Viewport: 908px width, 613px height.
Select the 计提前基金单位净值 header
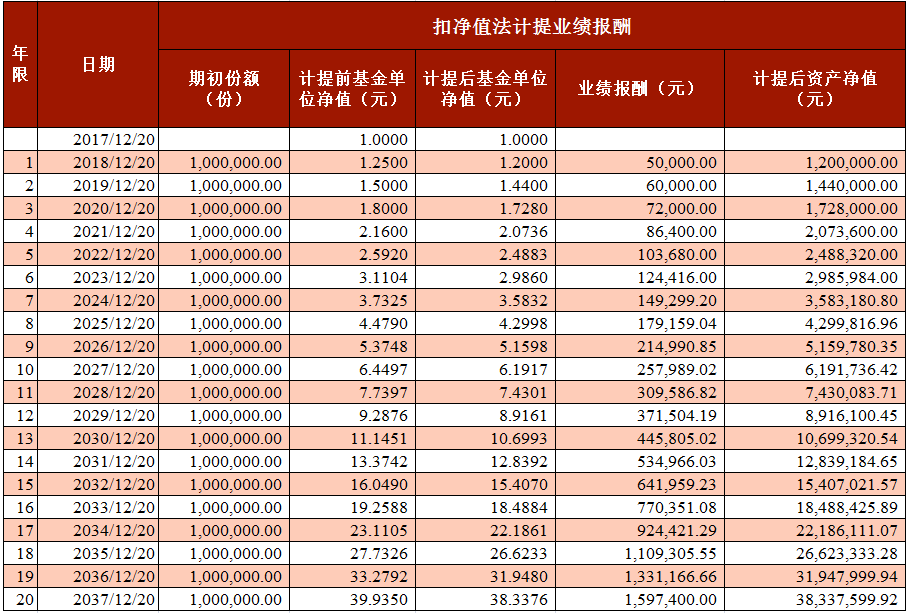point(352,89)
